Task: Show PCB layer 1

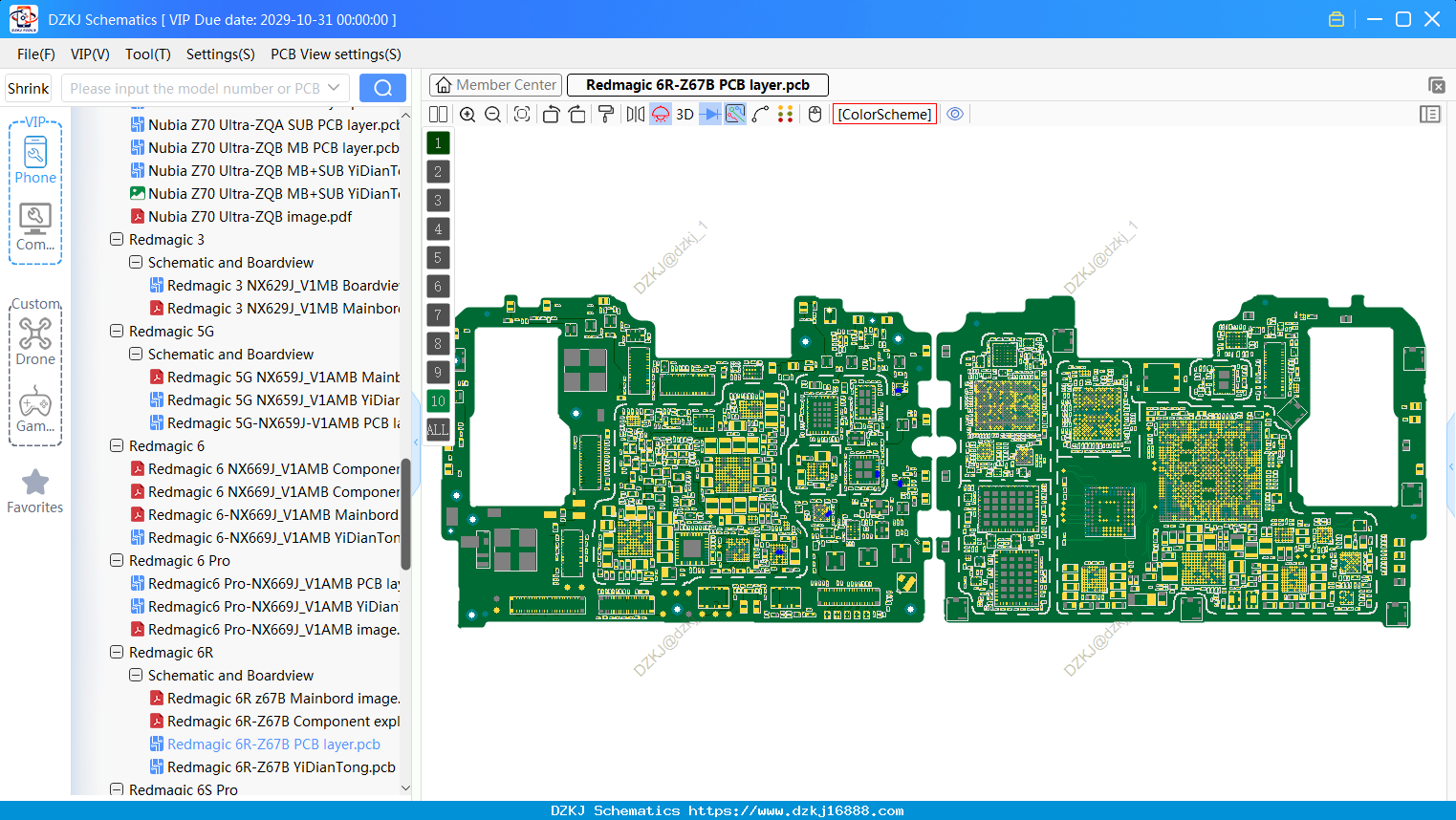Action: click(x=438, y=143)
